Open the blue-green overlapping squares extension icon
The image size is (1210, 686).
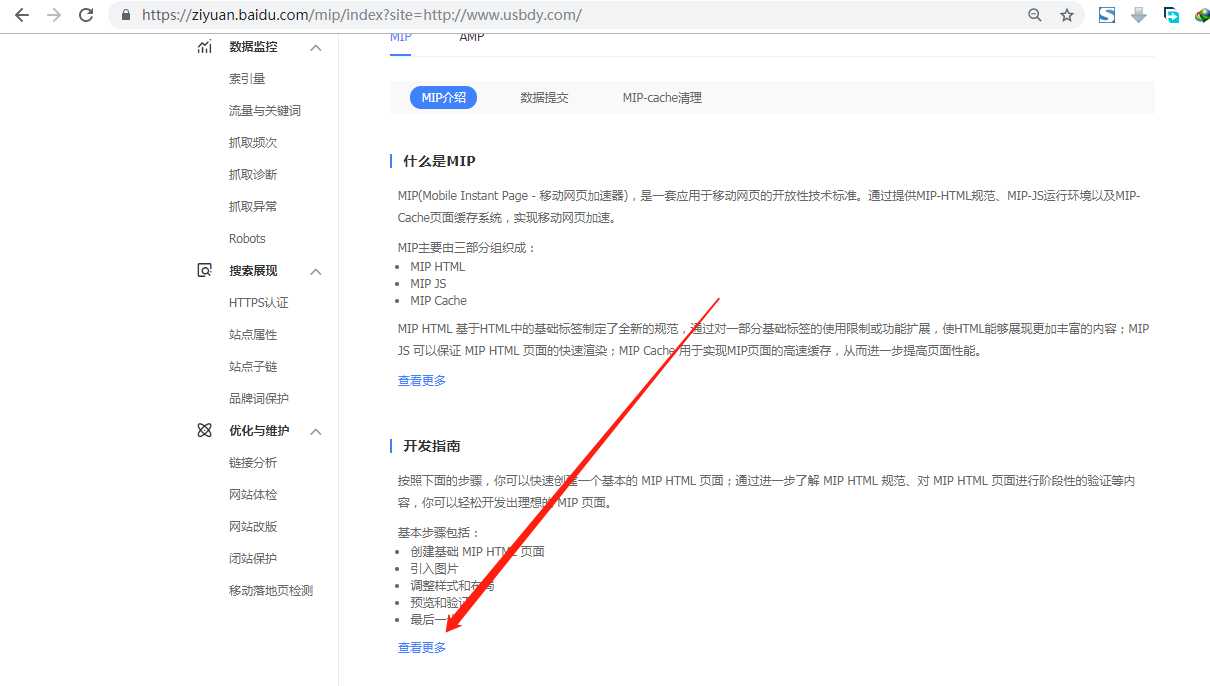click(x=1171, y=15)
